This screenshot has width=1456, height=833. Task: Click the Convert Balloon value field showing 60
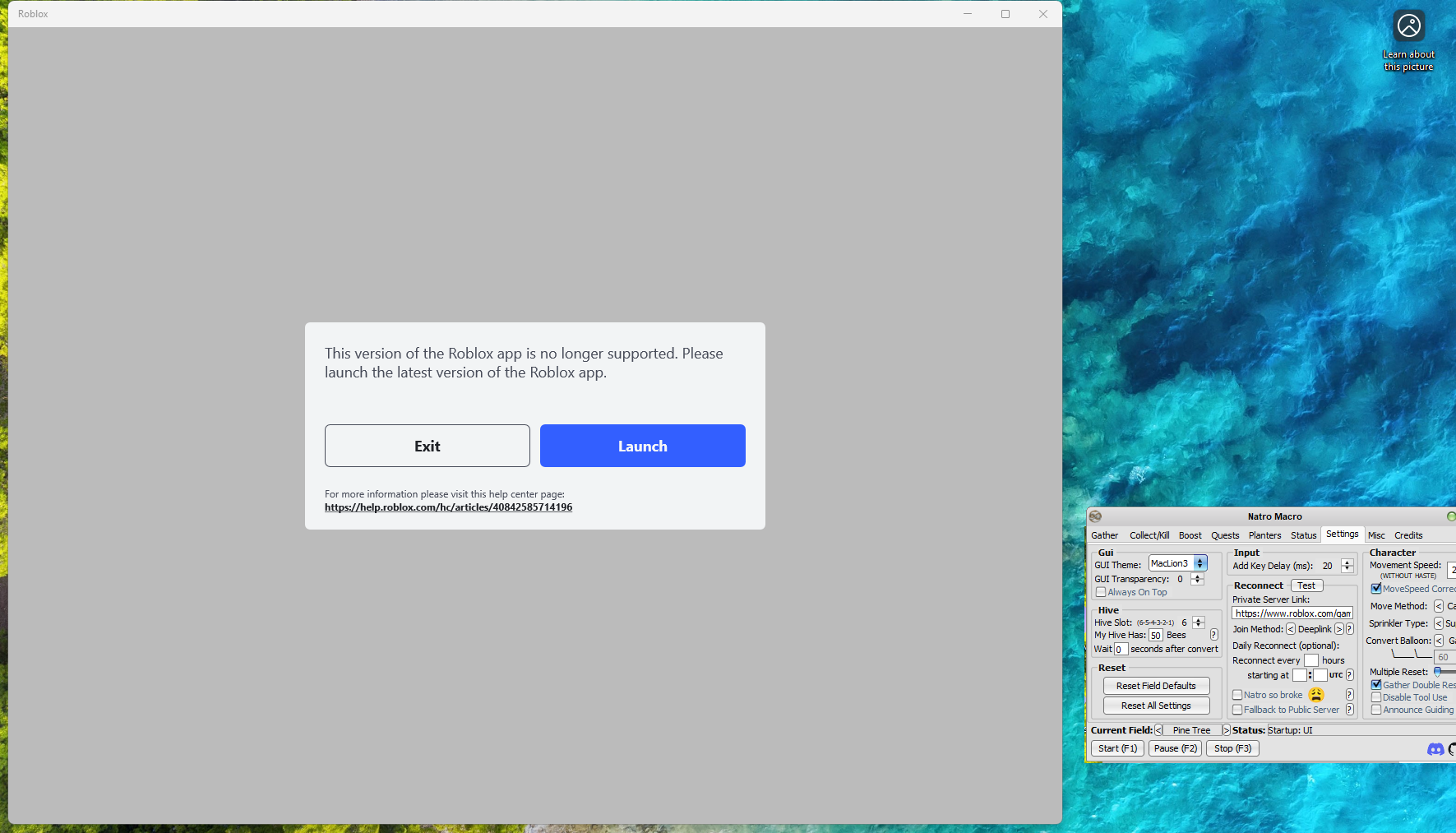point(1444,657)
